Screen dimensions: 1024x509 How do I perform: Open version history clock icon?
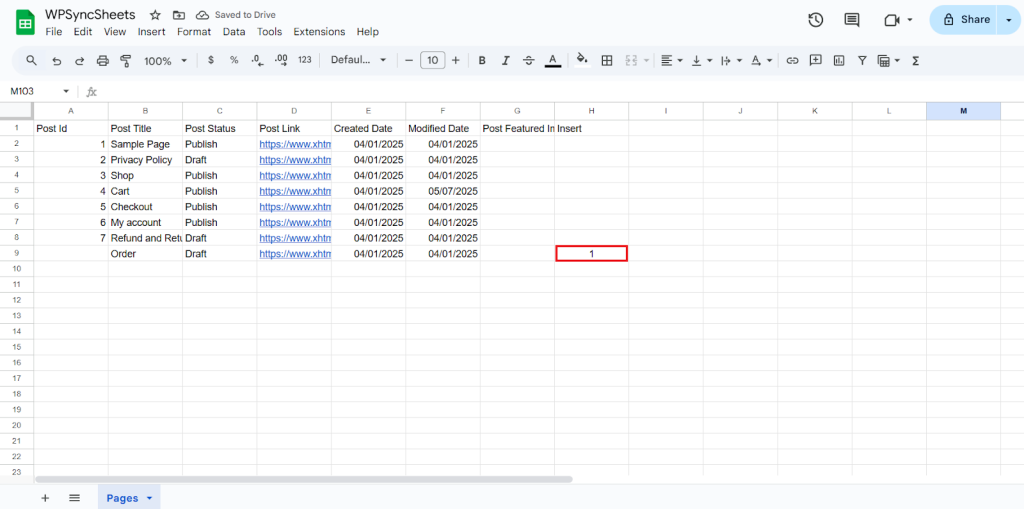tap(815, 20)
